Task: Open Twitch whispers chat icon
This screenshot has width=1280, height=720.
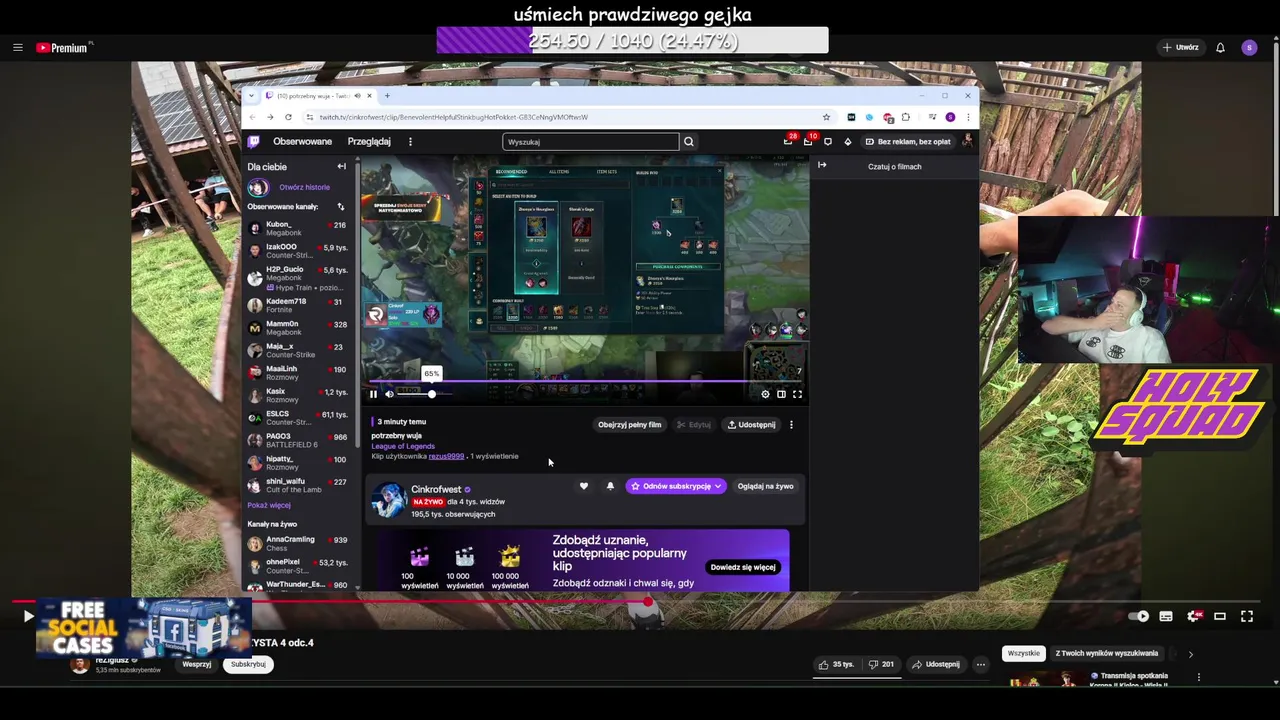Action: (827, 142)
